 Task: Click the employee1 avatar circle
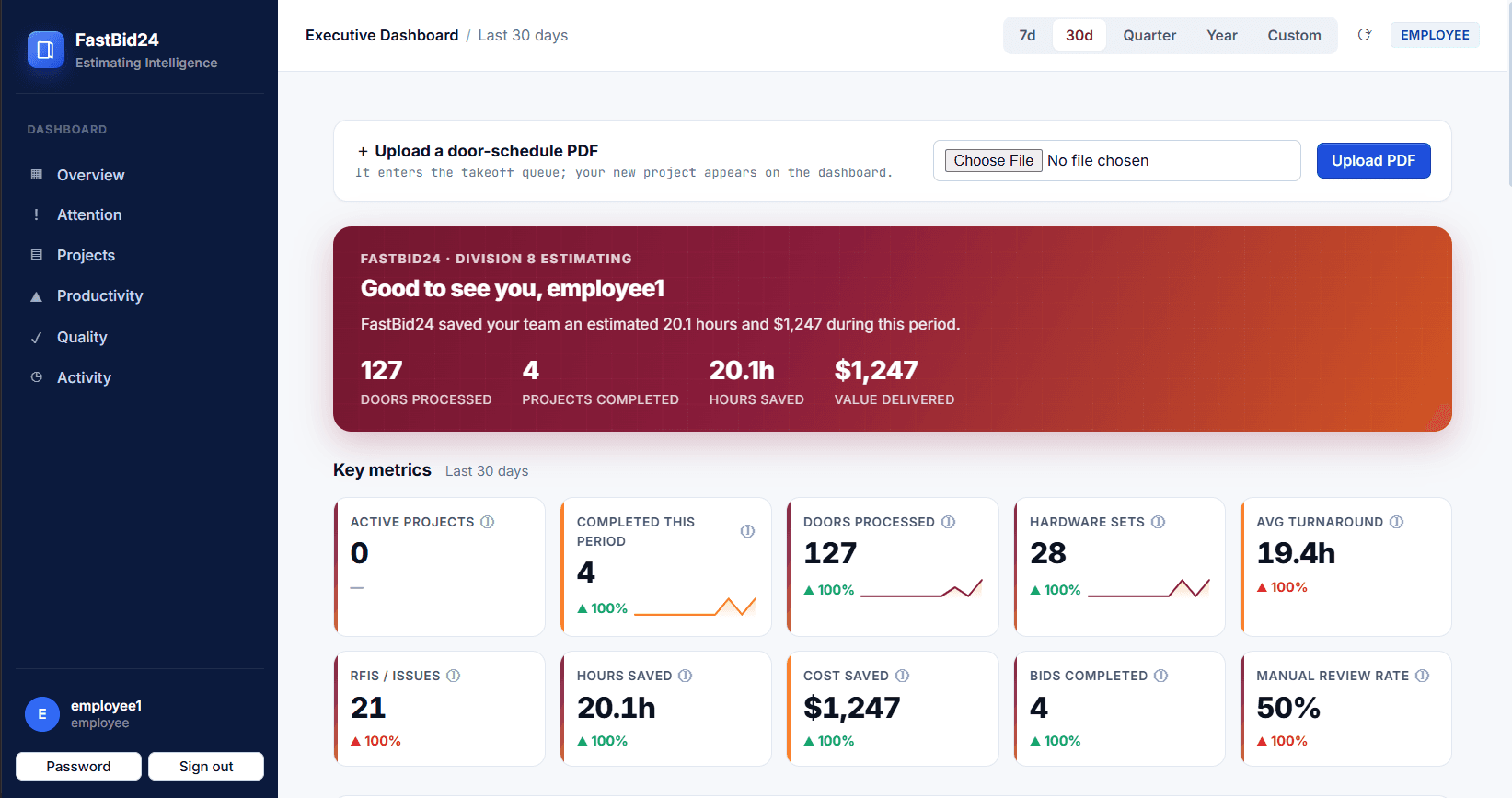pyautogui.click(x=42, y=714)
